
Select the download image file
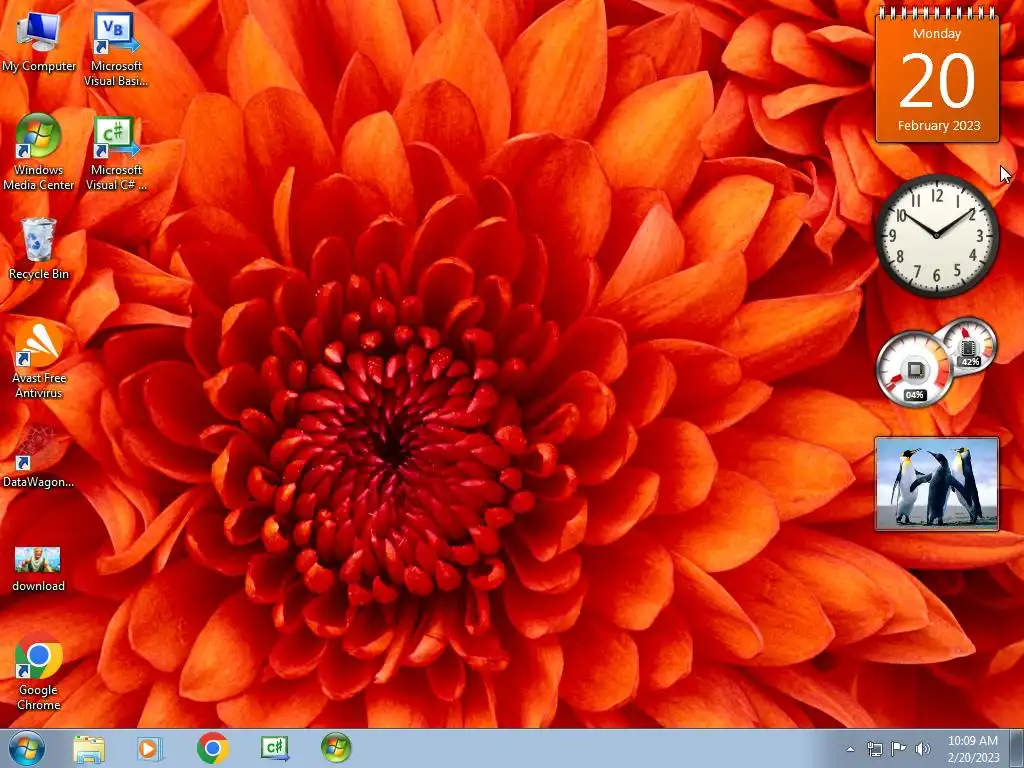click(38, 569)
